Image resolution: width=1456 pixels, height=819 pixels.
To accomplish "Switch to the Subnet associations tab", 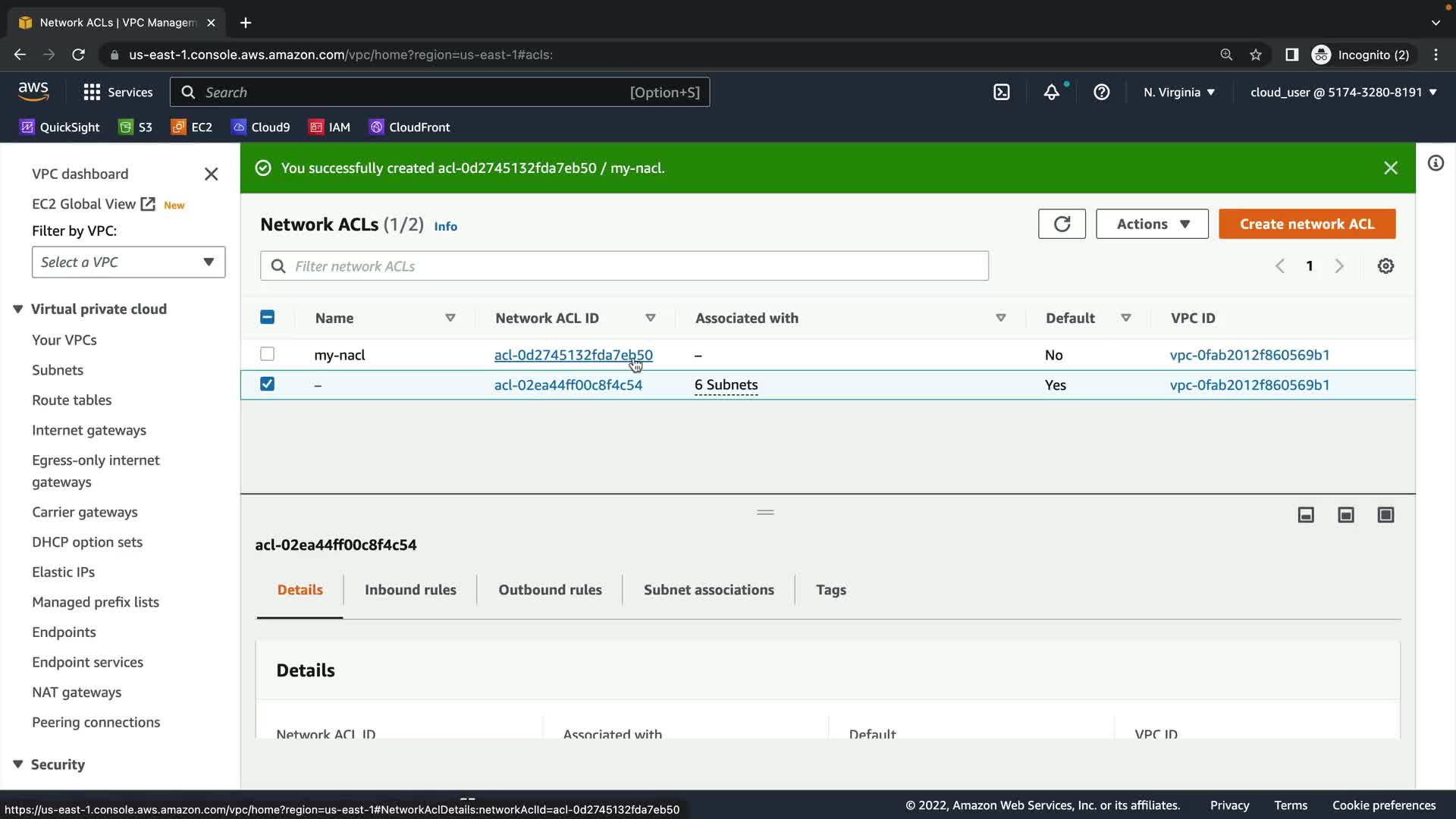I will coord(708,590).
